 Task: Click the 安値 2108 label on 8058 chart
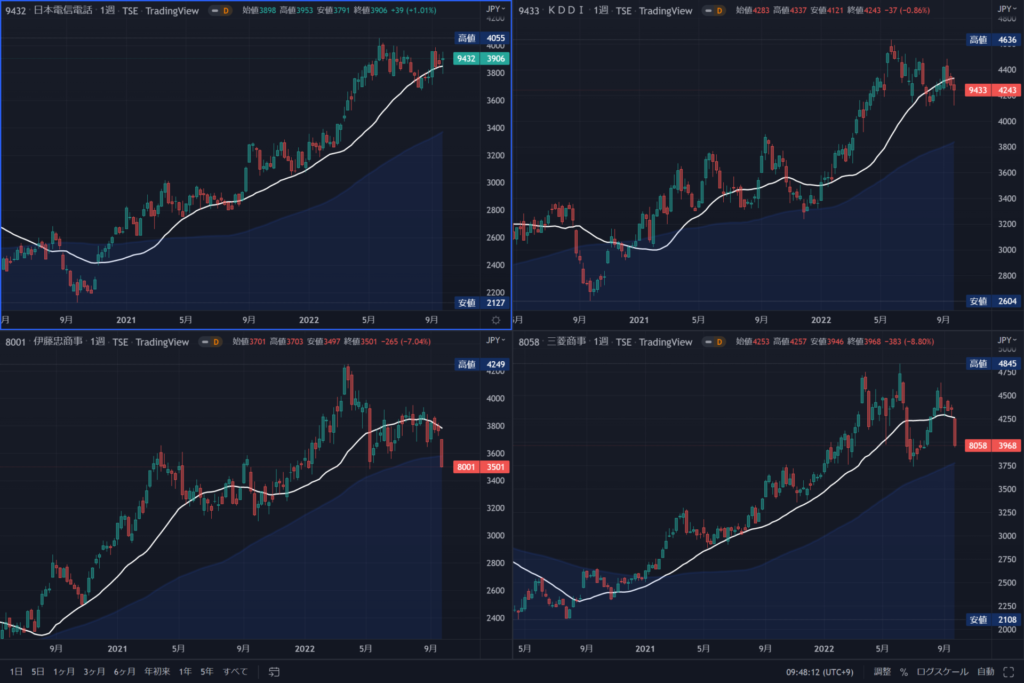click(993, 620)
